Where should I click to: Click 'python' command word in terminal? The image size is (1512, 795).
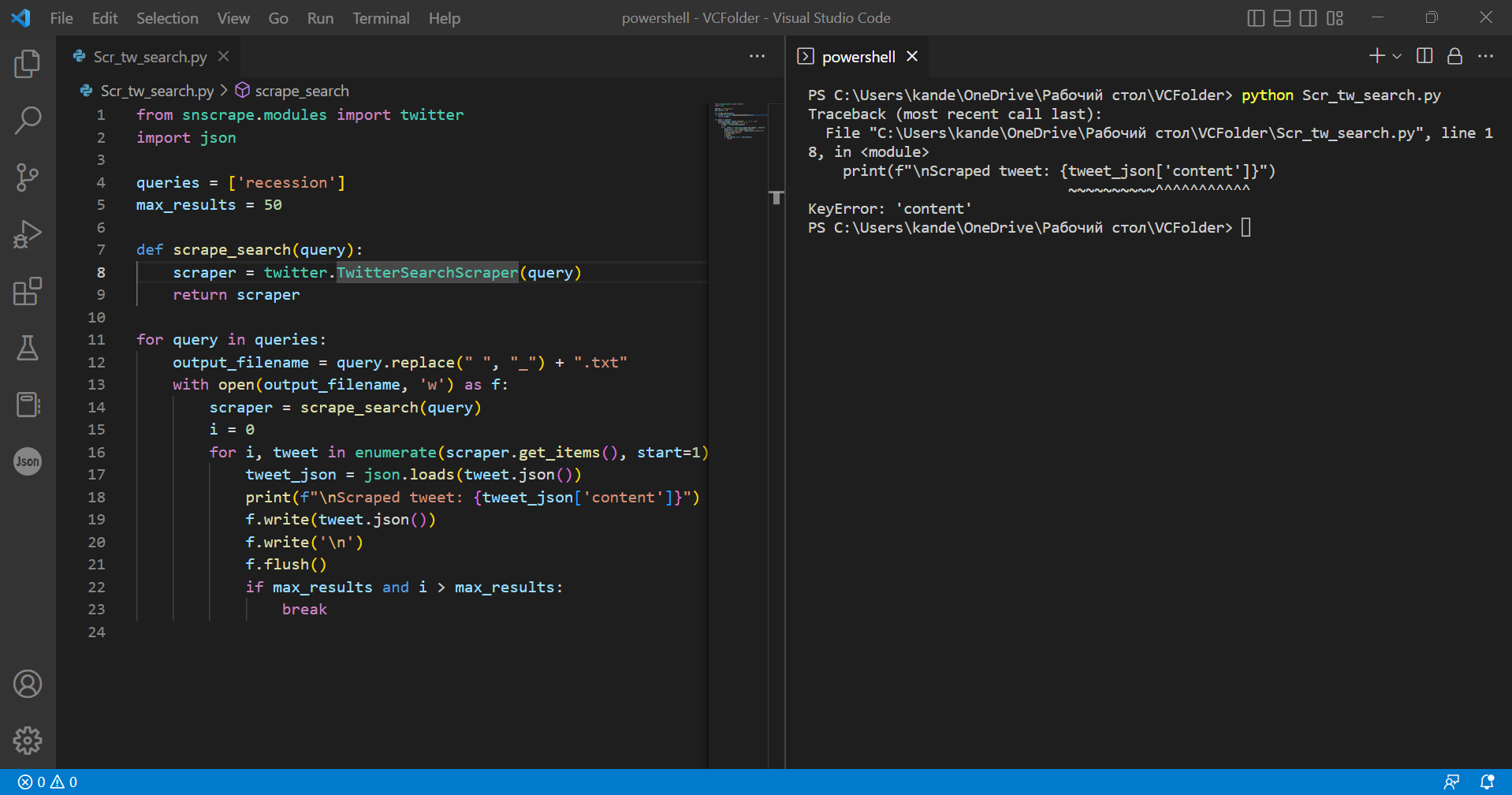pyautogui.click(x=1268, y=95)
